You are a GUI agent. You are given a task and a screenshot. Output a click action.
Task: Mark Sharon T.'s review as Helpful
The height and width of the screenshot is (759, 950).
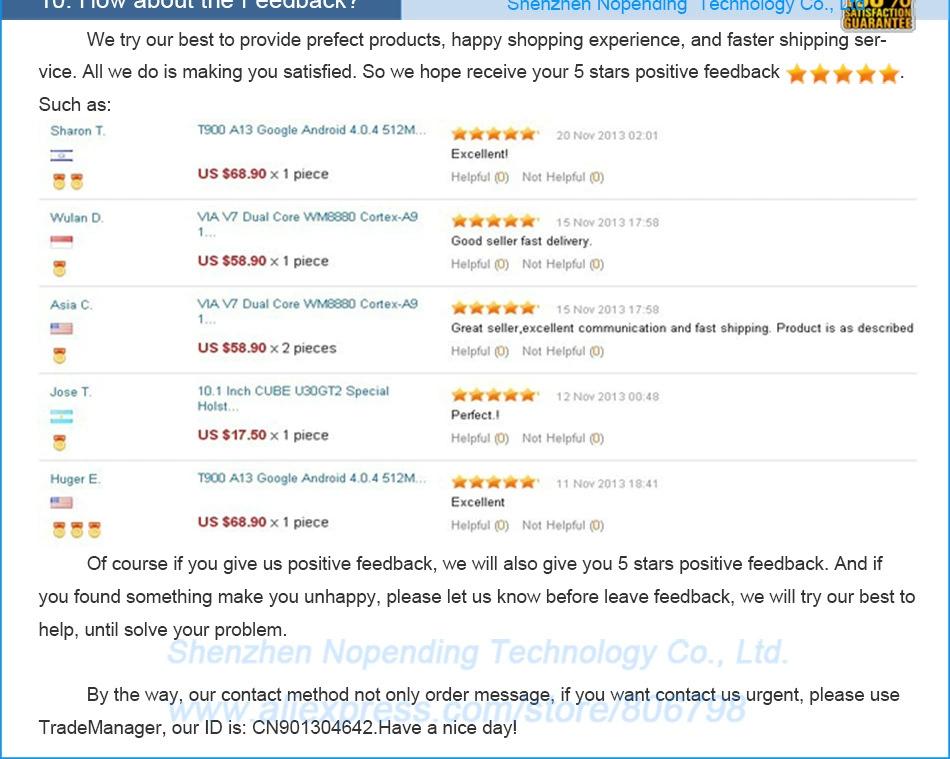(x=479, y=177)
